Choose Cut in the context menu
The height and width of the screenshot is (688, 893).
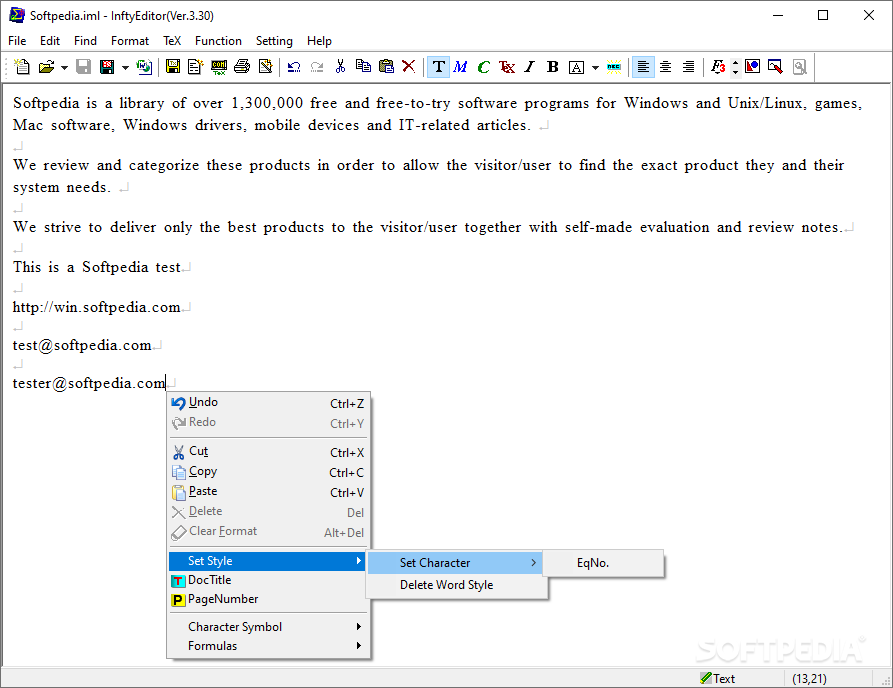pyautogui.click(x=268, y=452)
